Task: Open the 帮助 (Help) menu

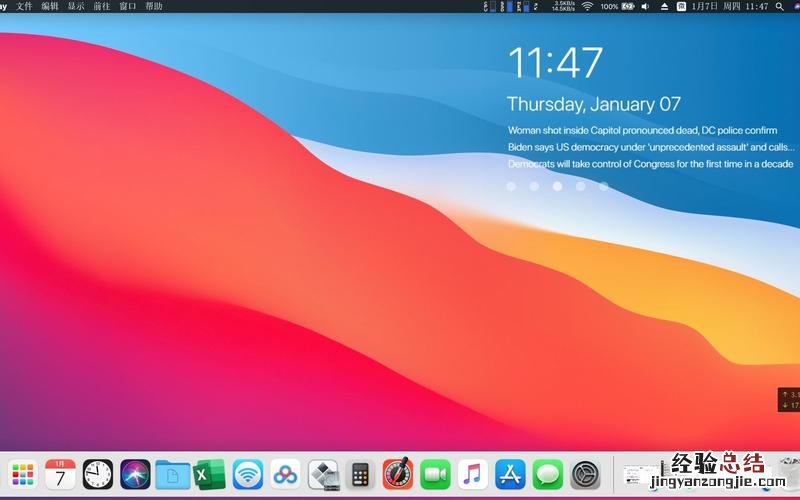Action: tap(154, 6)
